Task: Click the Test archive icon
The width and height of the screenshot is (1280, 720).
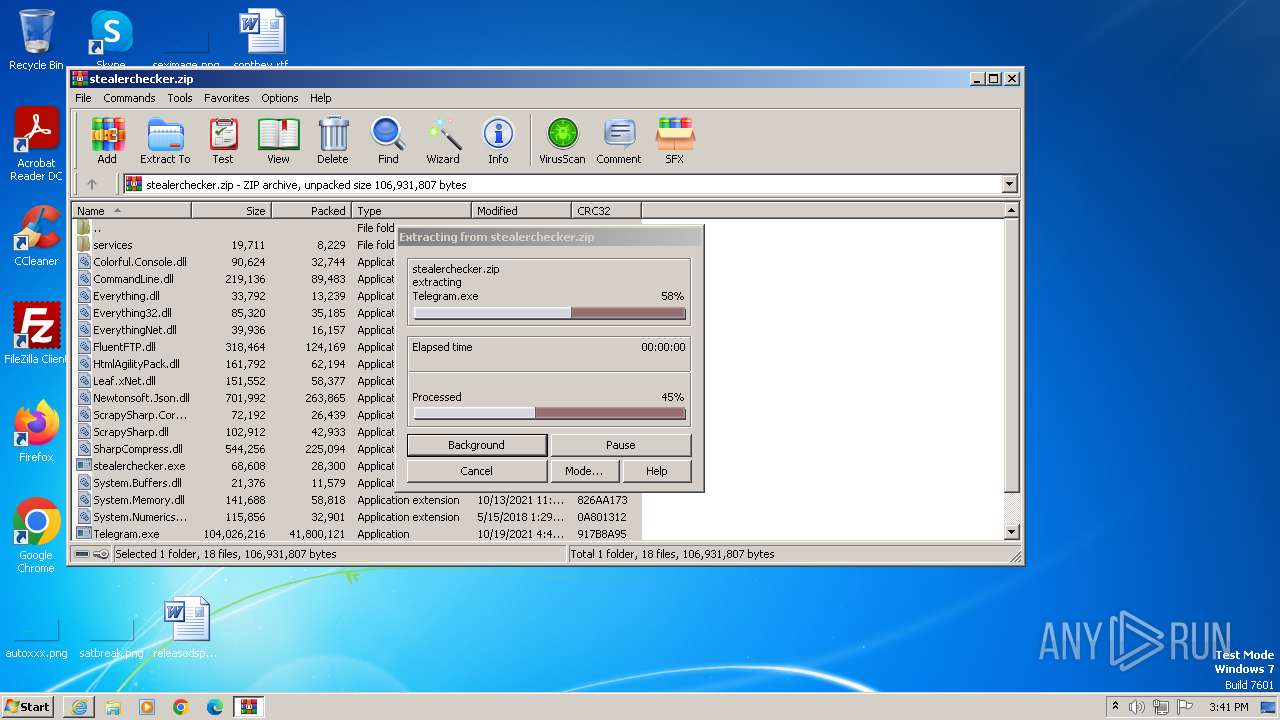Action: 223,140
